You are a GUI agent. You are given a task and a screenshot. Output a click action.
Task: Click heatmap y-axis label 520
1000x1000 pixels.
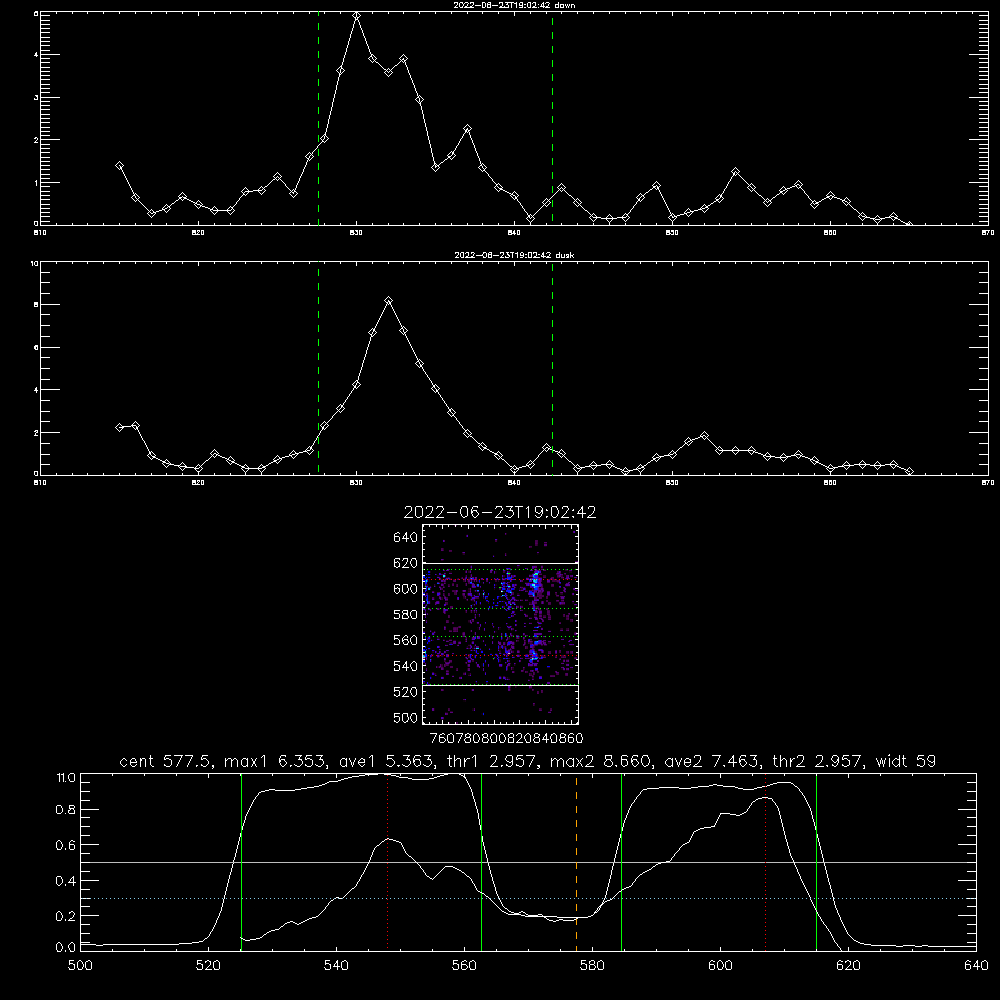tap(406, 692)
